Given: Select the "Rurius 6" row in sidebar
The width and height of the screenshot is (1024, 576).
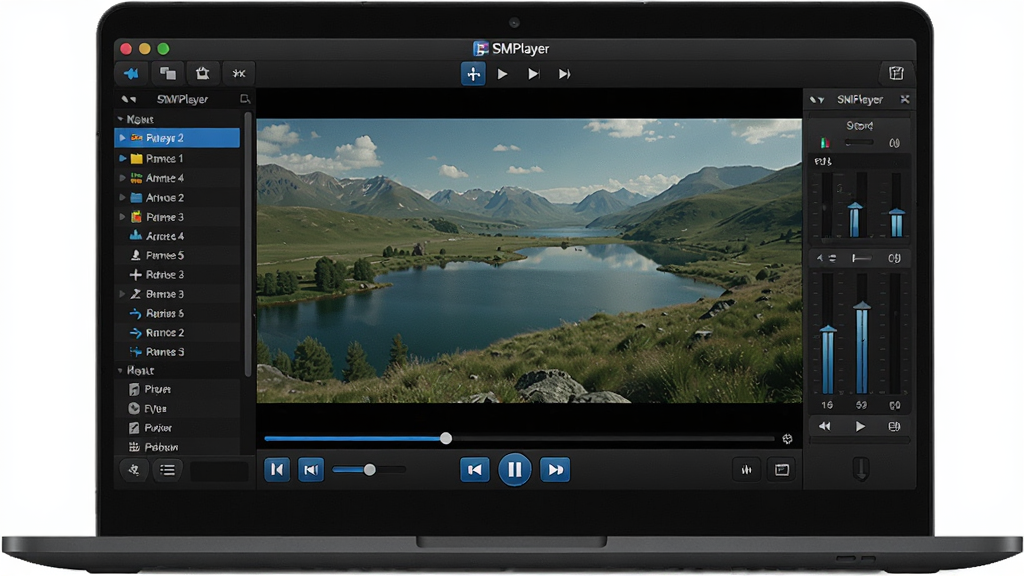Looking at the screenshot, I should pos(178,313).
